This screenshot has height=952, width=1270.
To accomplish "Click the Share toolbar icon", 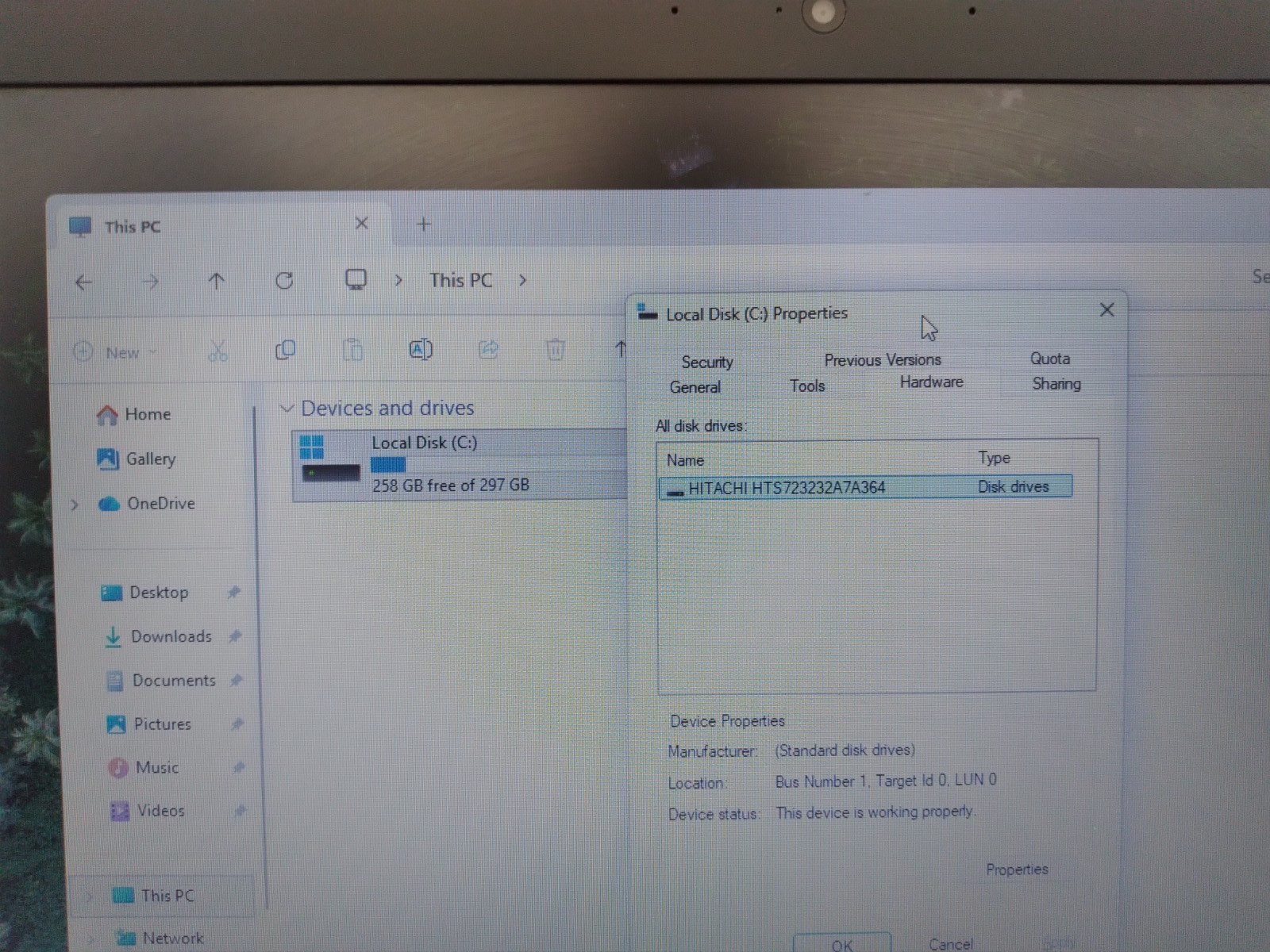I will (489, 349).
